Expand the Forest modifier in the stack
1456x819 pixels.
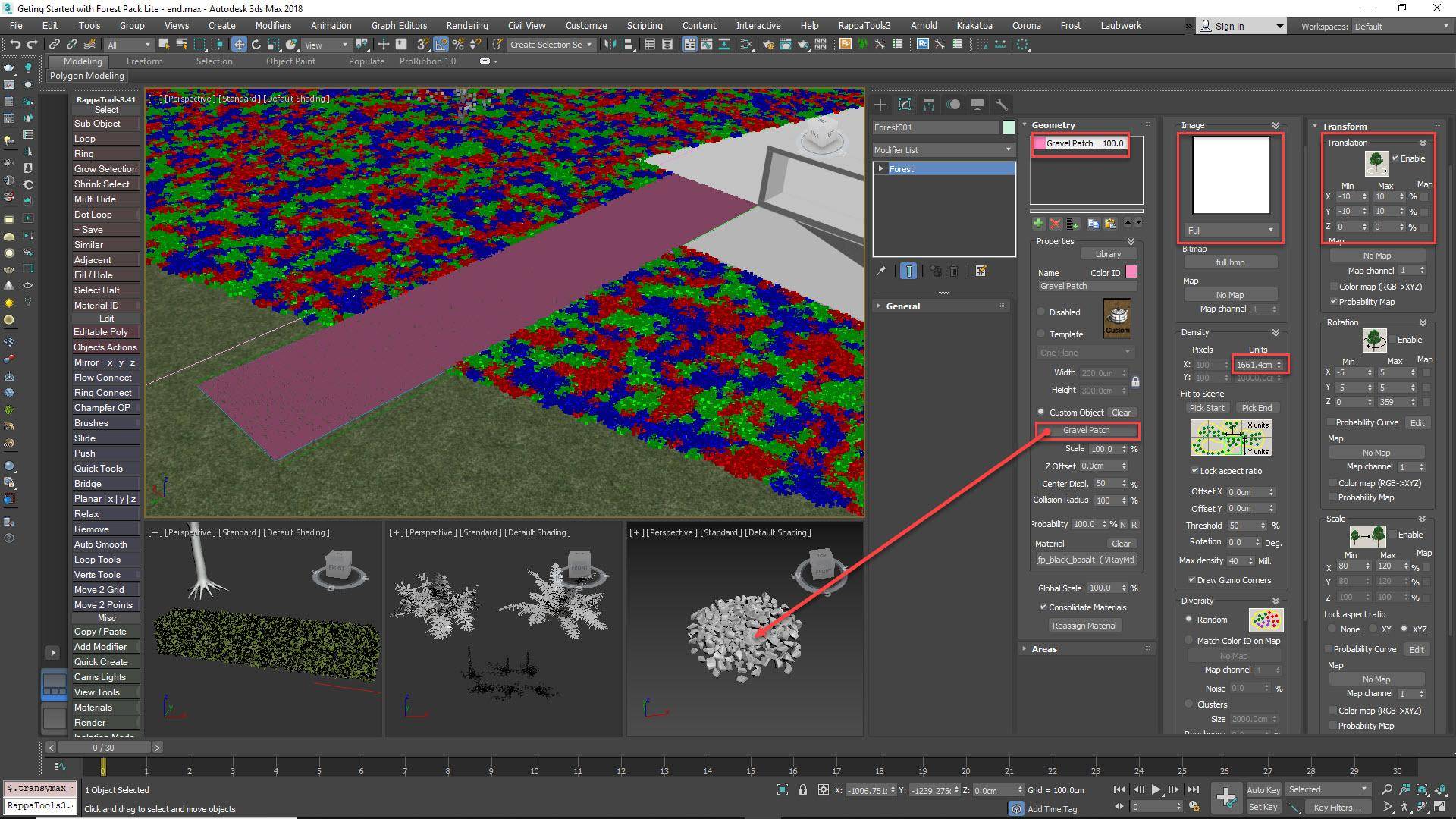tap(882, 168)
